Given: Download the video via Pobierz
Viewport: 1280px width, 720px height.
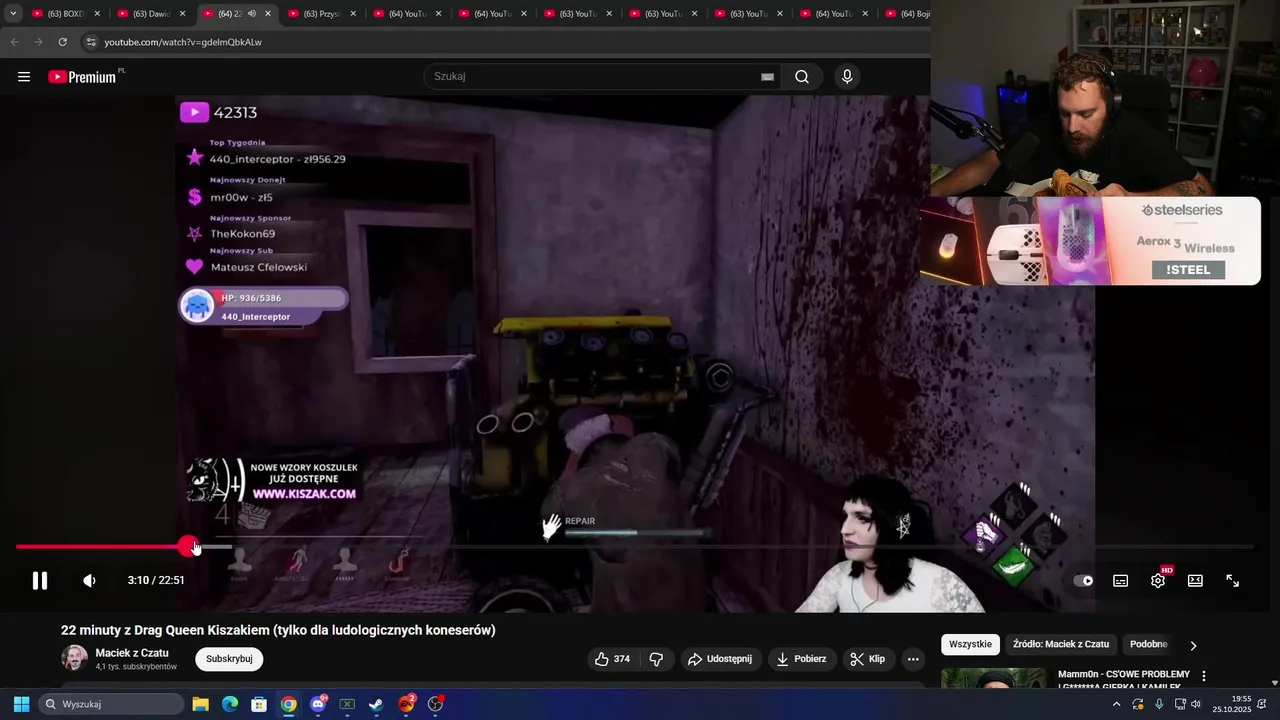Looking at the screenshot, I should (x=802, y=659).
